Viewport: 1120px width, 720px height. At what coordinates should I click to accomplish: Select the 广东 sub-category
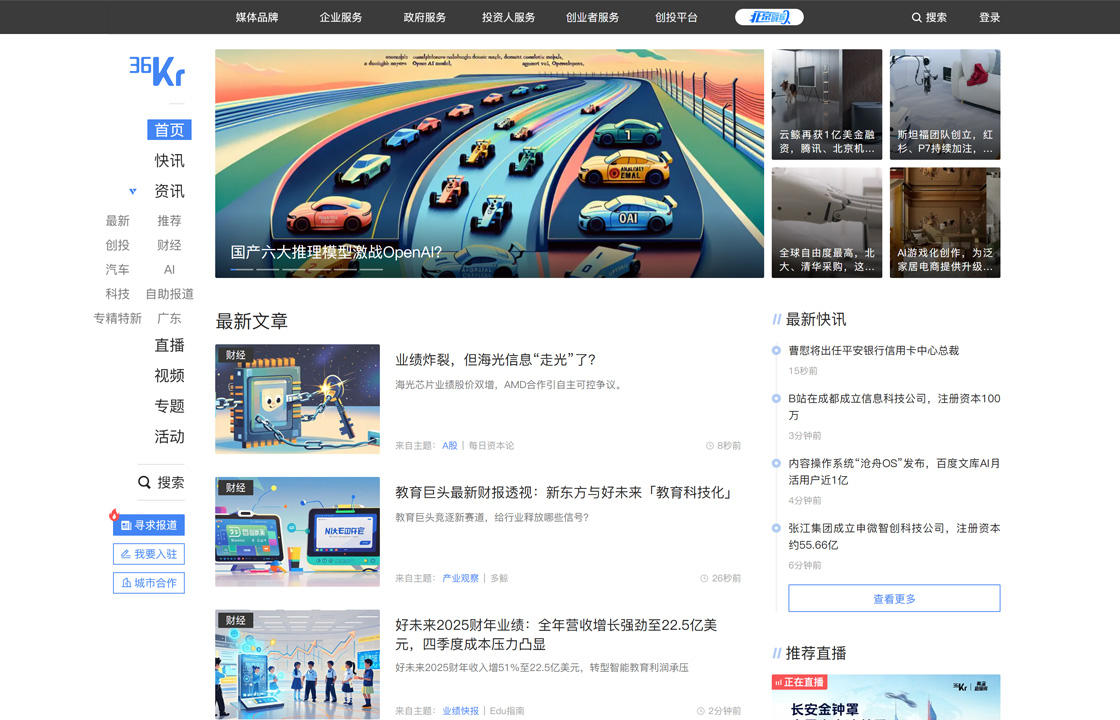pos(169,318)
